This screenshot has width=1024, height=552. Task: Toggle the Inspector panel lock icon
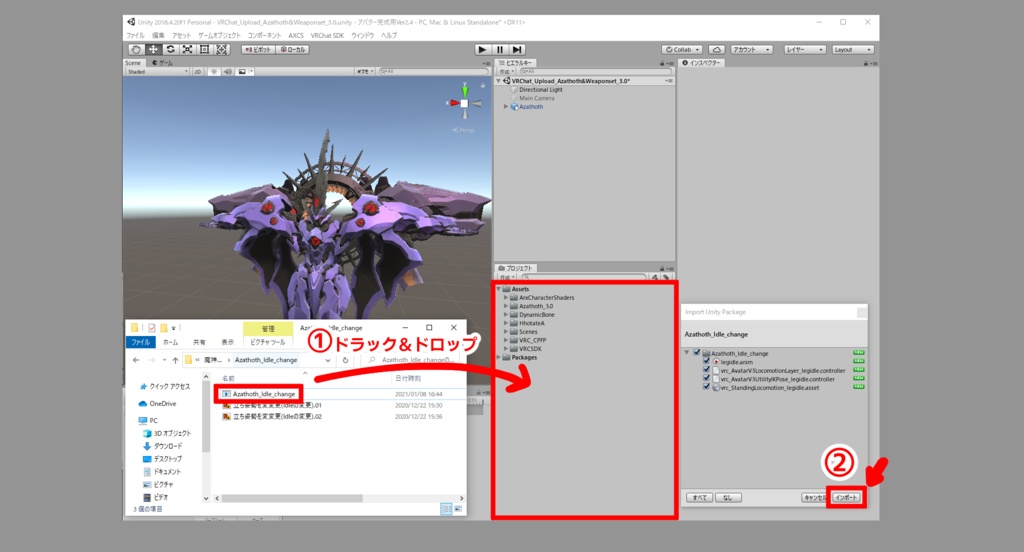[865, 63]
